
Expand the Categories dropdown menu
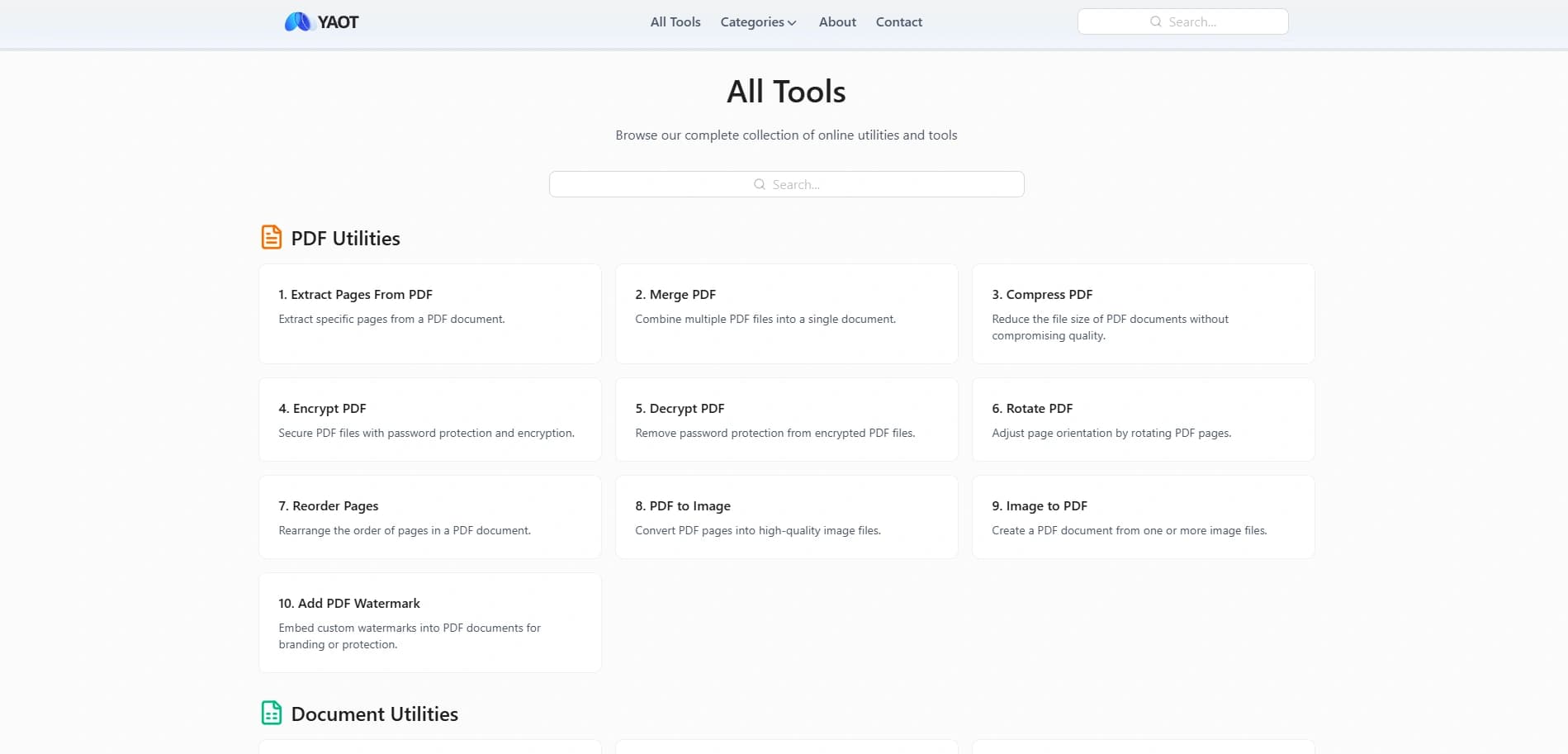[757, 22]
